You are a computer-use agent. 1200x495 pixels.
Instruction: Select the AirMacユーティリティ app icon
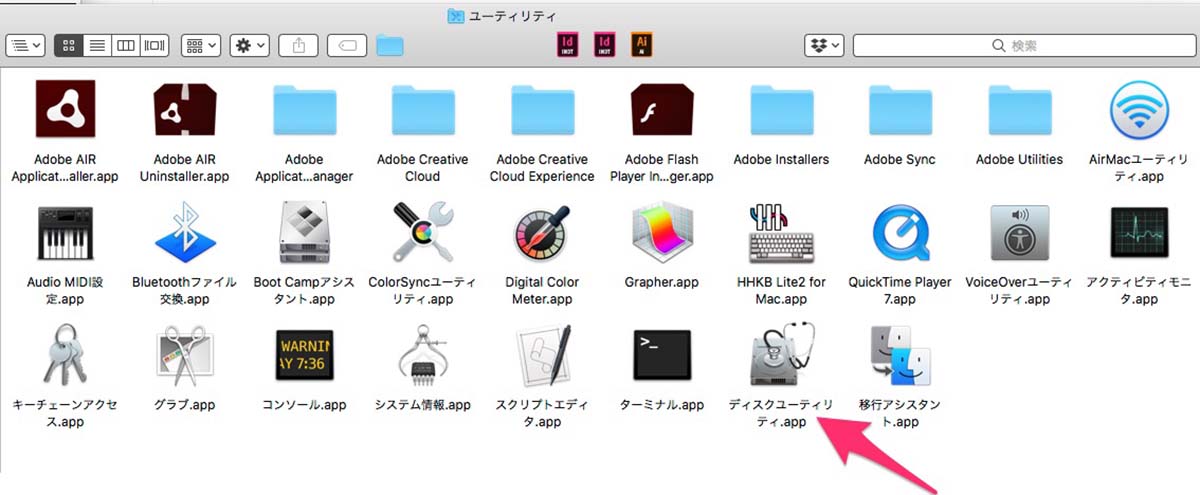1139,112
